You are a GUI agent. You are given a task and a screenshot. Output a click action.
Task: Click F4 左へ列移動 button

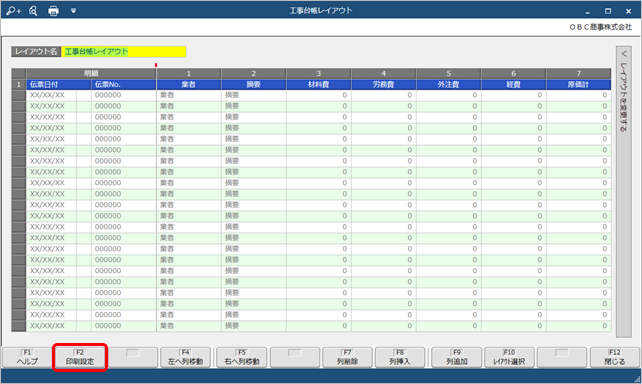pyautogui.click(x=185, y=357)
